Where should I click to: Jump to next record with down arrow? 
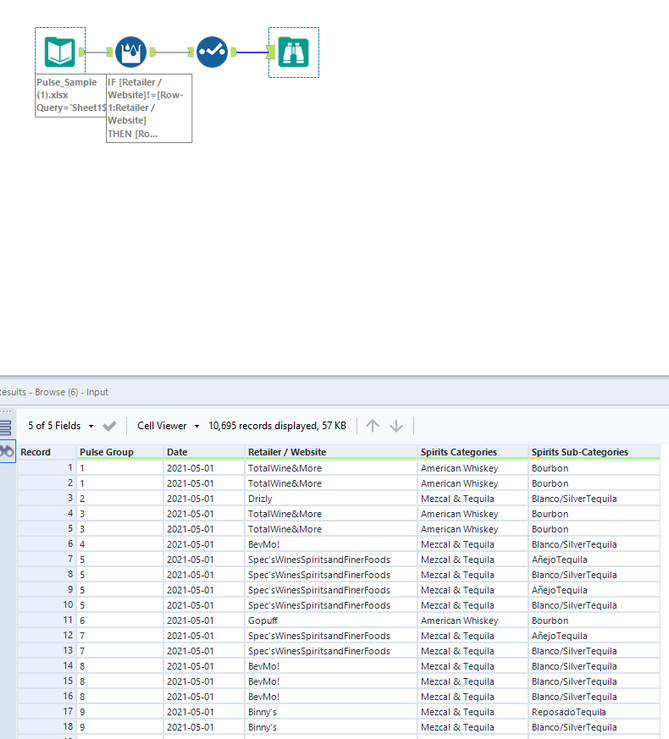396,426
